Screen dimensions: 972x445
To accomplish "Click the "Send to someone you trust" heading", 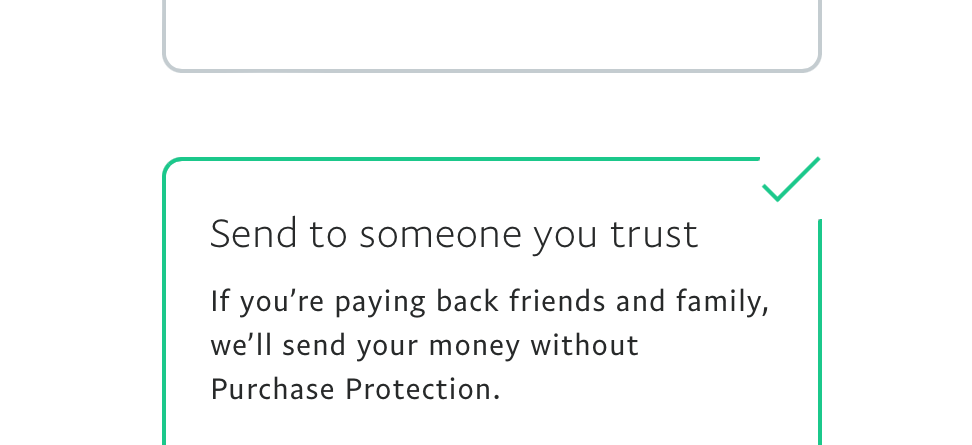I will (x=453, y=235).
